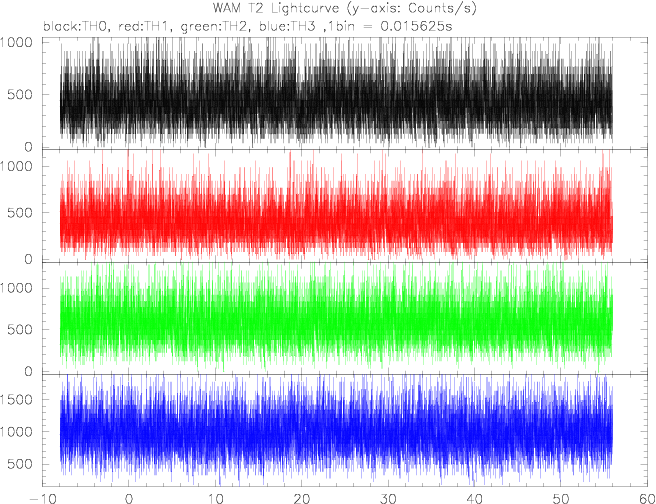Click y-axis label '1000' of green panel
Viewport: 656px width, 504px height.
click(x=16, y=288)
